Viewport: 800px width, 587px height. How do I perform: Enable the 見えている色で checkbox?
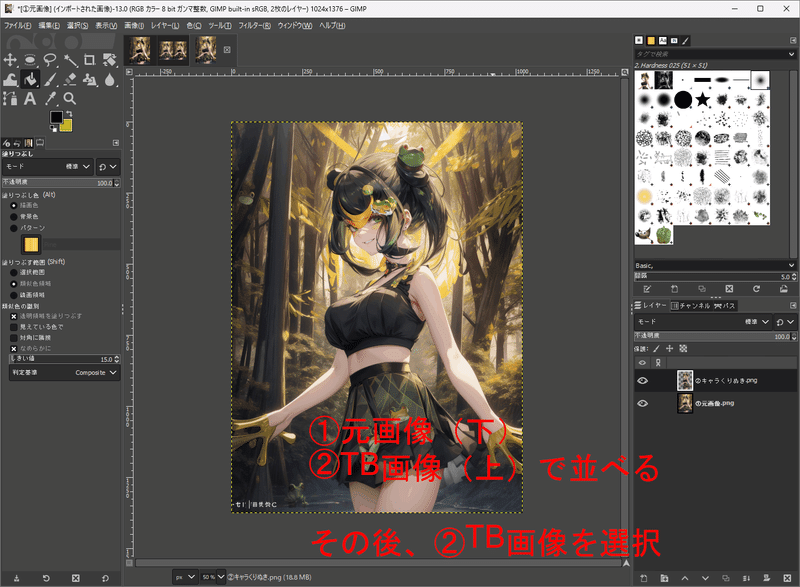click(x=14, y=327)
